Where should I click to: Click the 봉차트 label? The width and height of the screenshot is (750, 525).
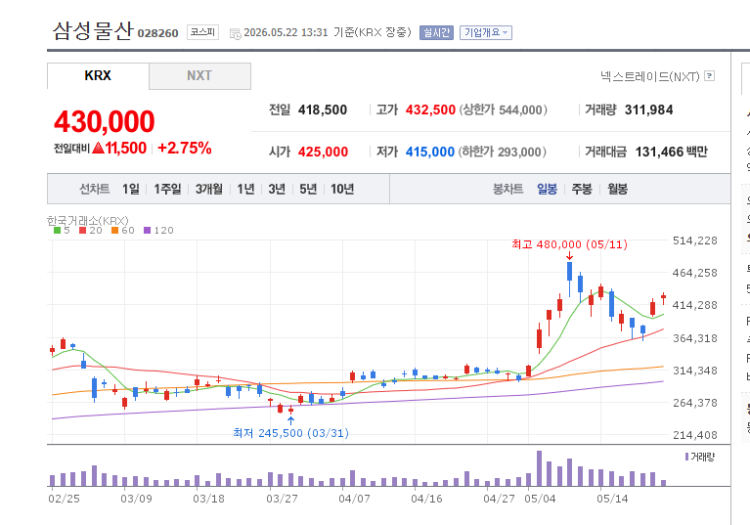[508, 189]
